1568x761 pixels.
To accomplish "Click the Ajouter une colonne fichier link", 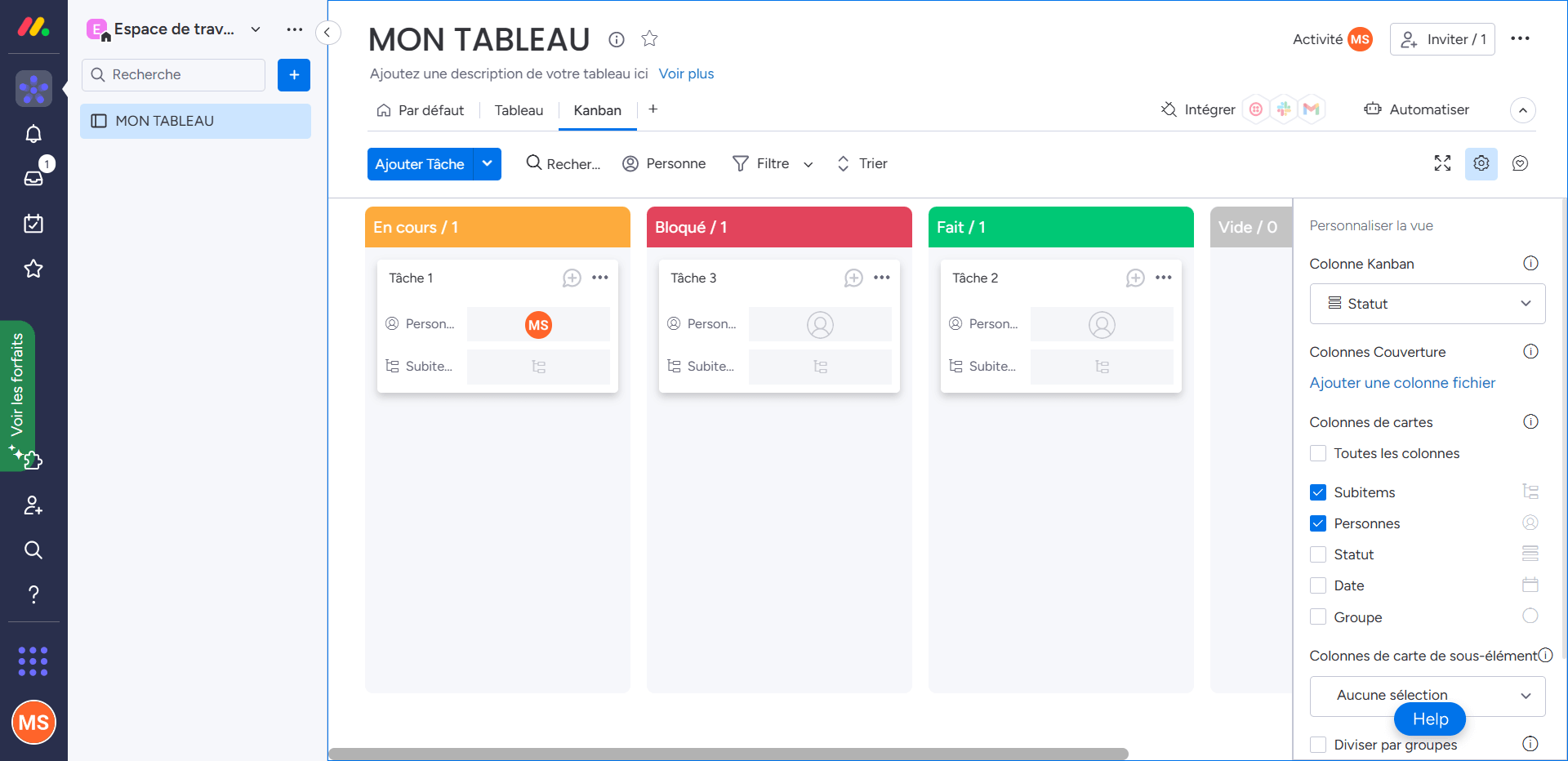I will coord(1402,383).
